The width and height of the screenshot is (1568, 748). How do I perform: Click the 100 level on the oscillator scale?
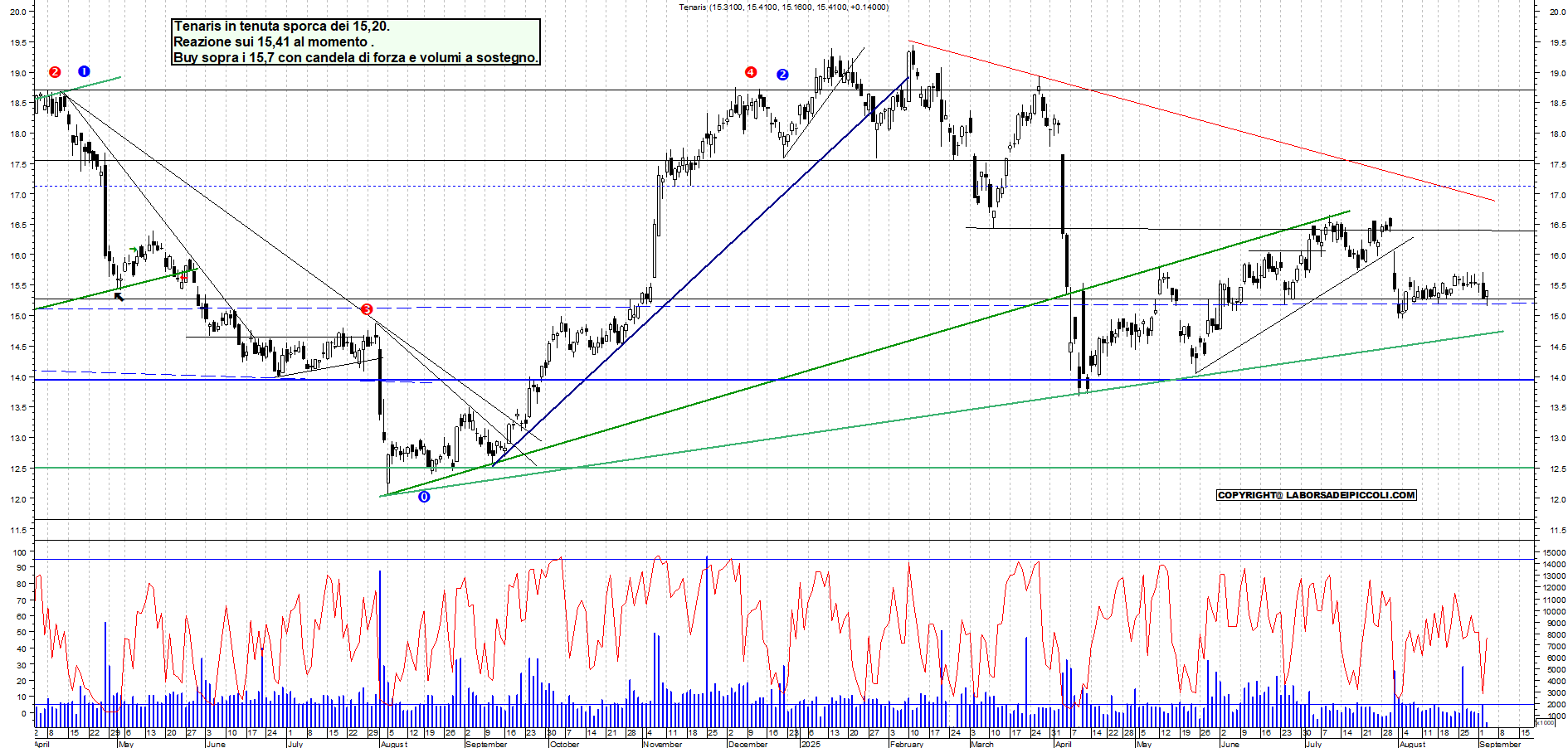(x=19, y=552)
